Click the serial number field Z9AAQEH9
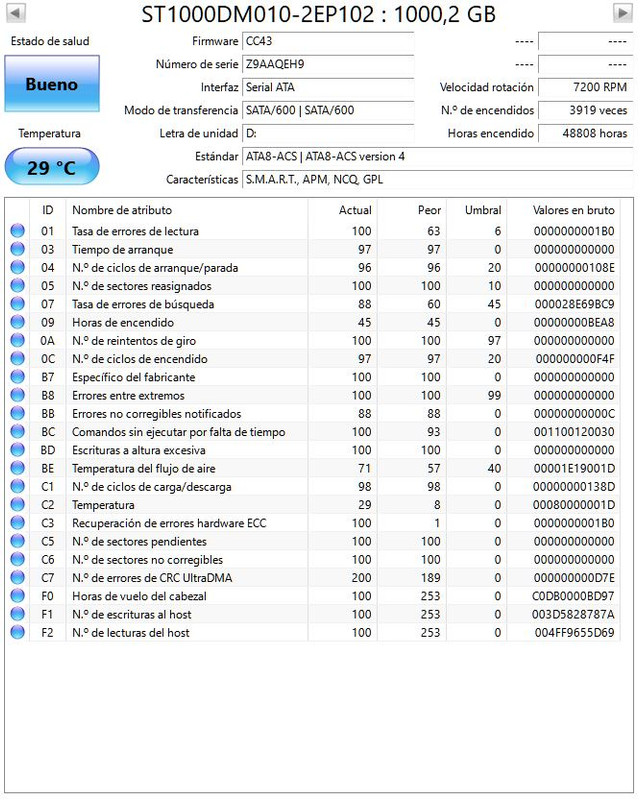The image size is (640, 800). pyautogui.click(x=328, y=64)
